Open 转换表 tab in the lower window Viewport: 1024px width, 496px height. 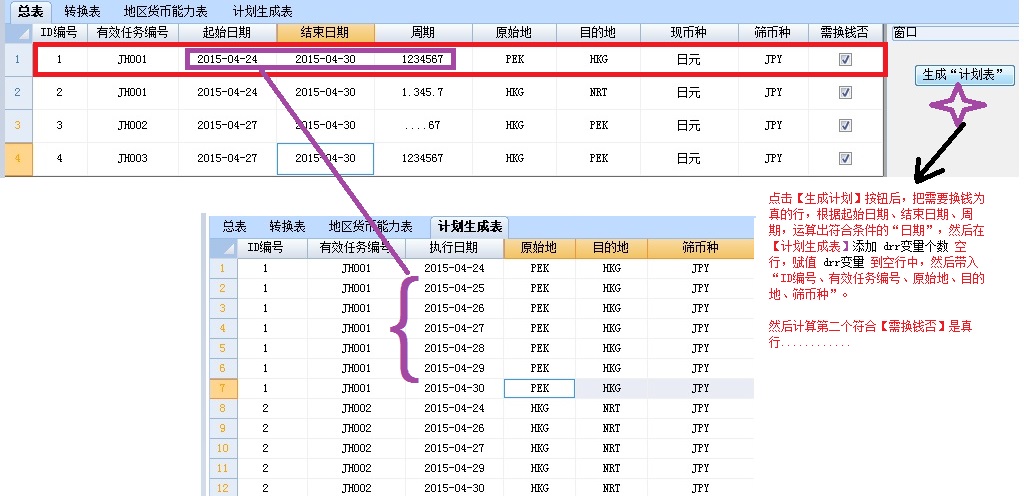(x=287, y=226)
